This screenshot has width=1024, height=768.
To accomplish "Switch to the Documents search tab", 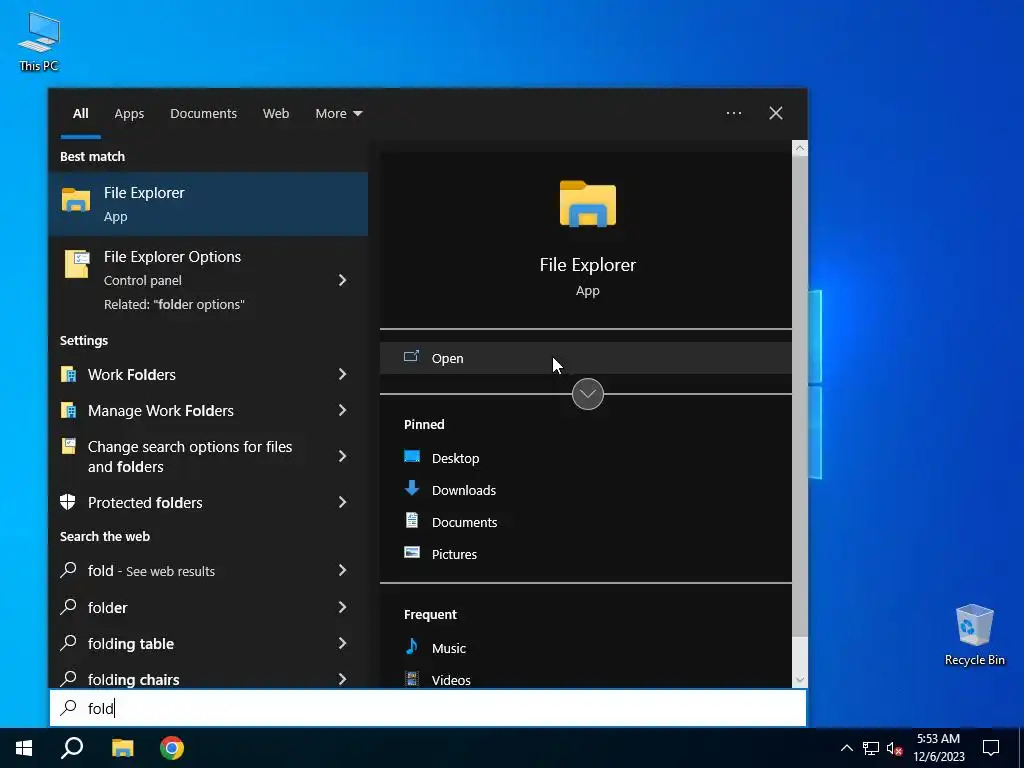I will [x=203, y=114].
